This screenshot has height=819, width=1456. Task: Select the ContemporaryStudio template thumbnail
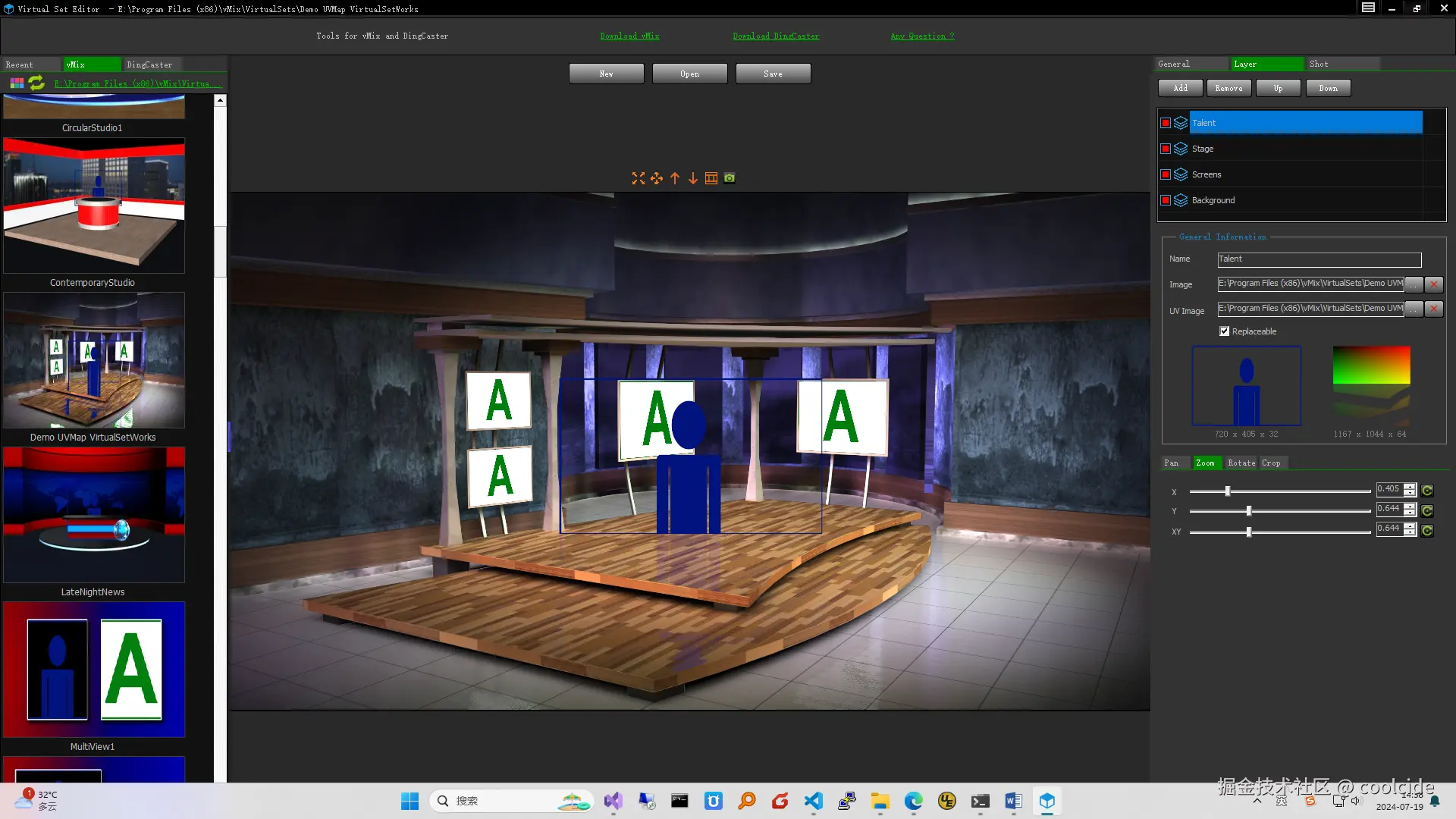[x=94, y=206]
